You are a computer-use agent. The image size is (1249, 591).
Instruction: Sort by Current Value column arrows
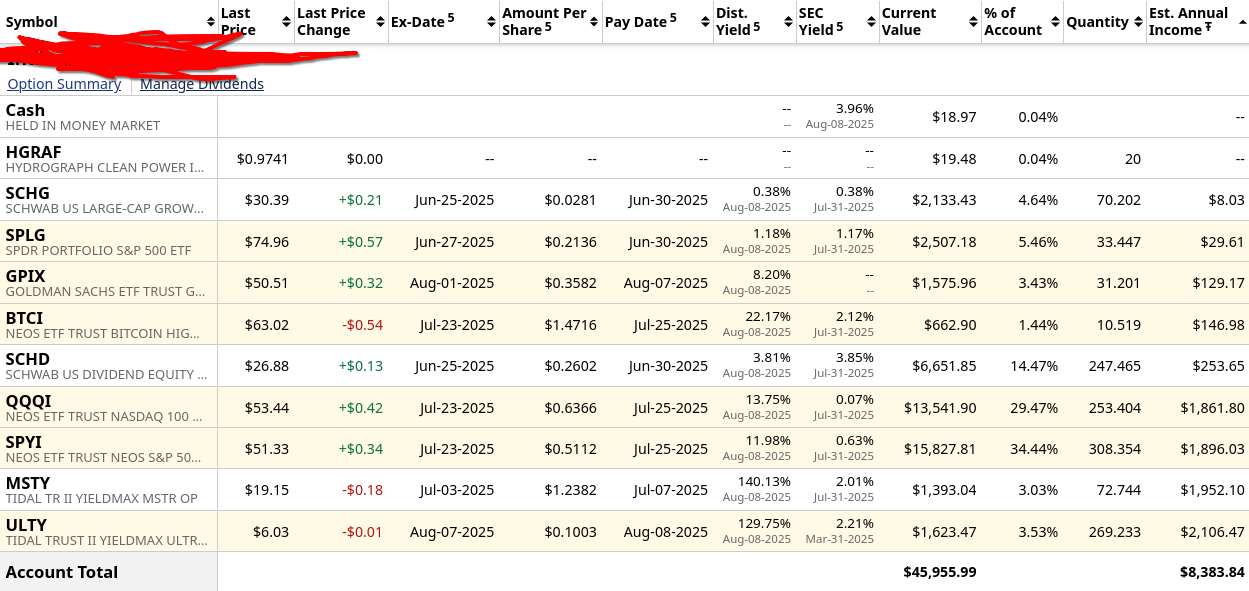(x=973, y=22)
